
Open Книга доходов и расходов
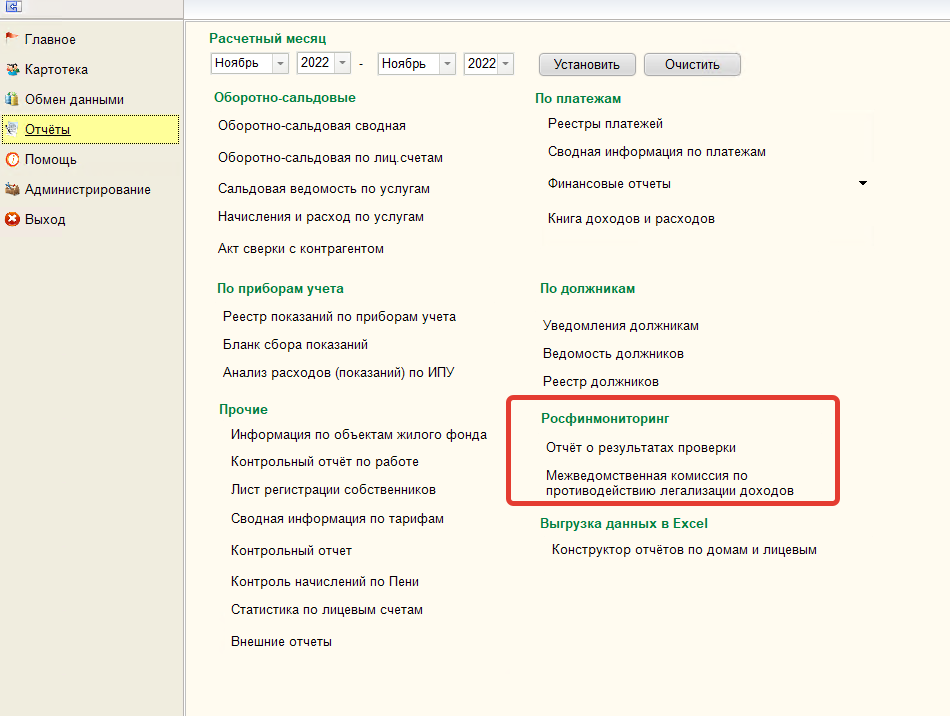pos(631,219)
